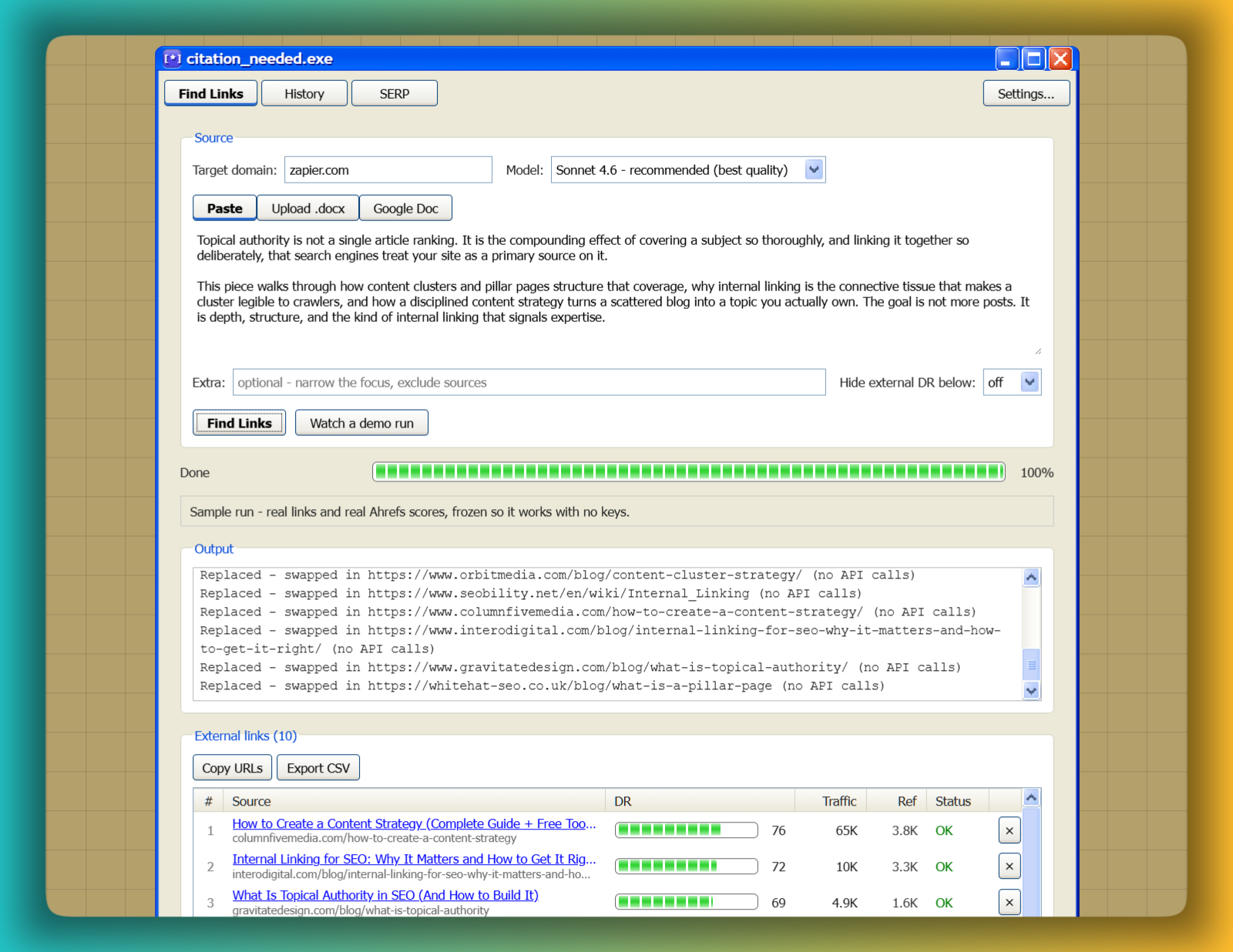
Task: Sort by the Source column header
Action: 415,801
